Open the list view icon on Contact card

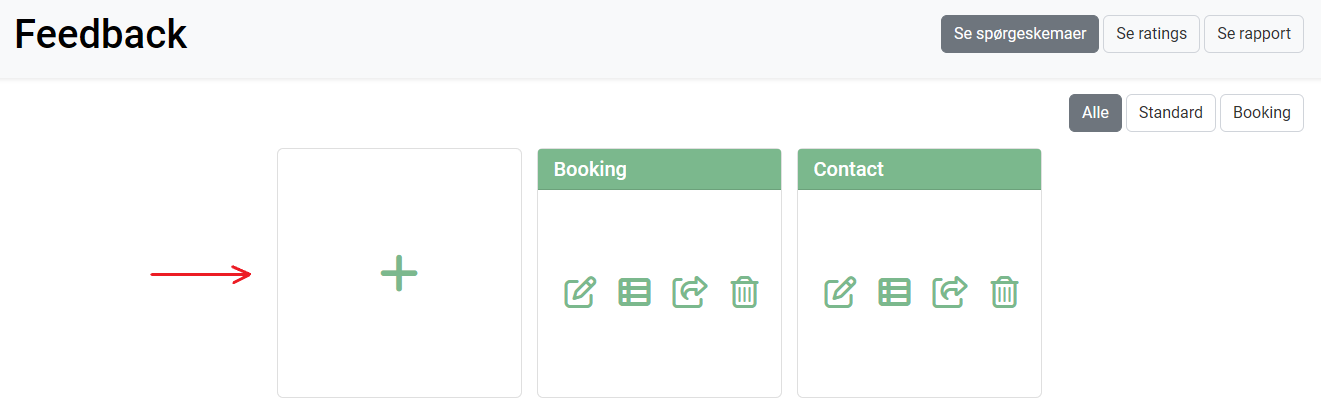click(894, 292)
